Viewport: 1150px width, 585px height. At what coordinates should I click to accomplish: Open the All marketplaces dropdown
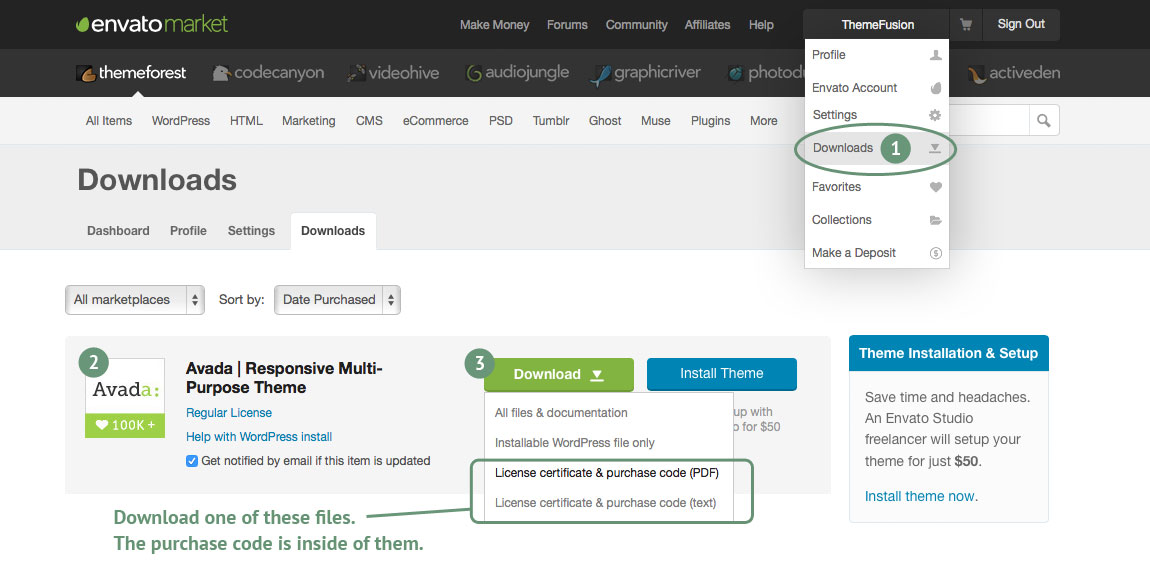(x=135, y=300)
